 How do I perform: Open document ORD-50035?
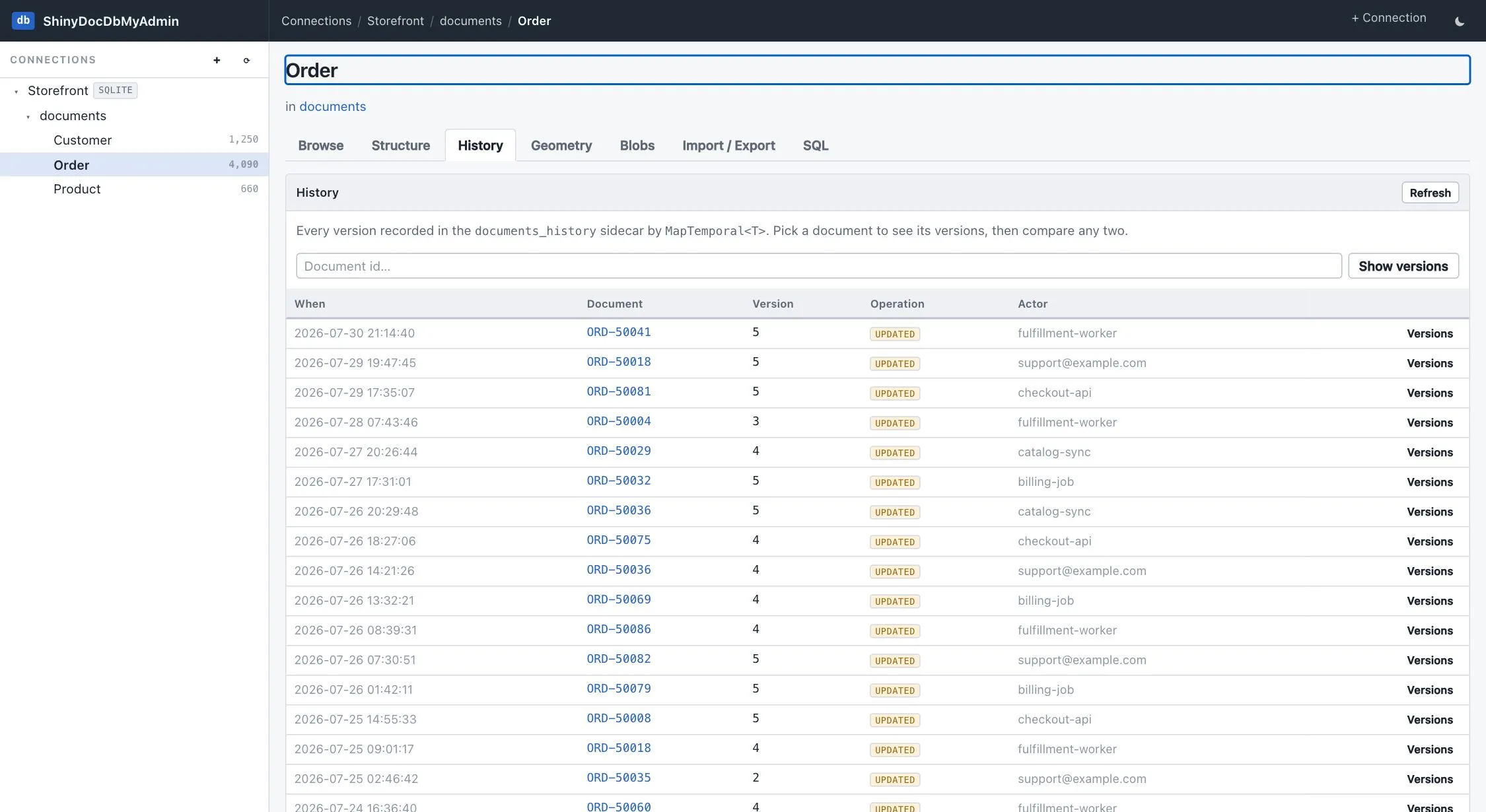619,778
